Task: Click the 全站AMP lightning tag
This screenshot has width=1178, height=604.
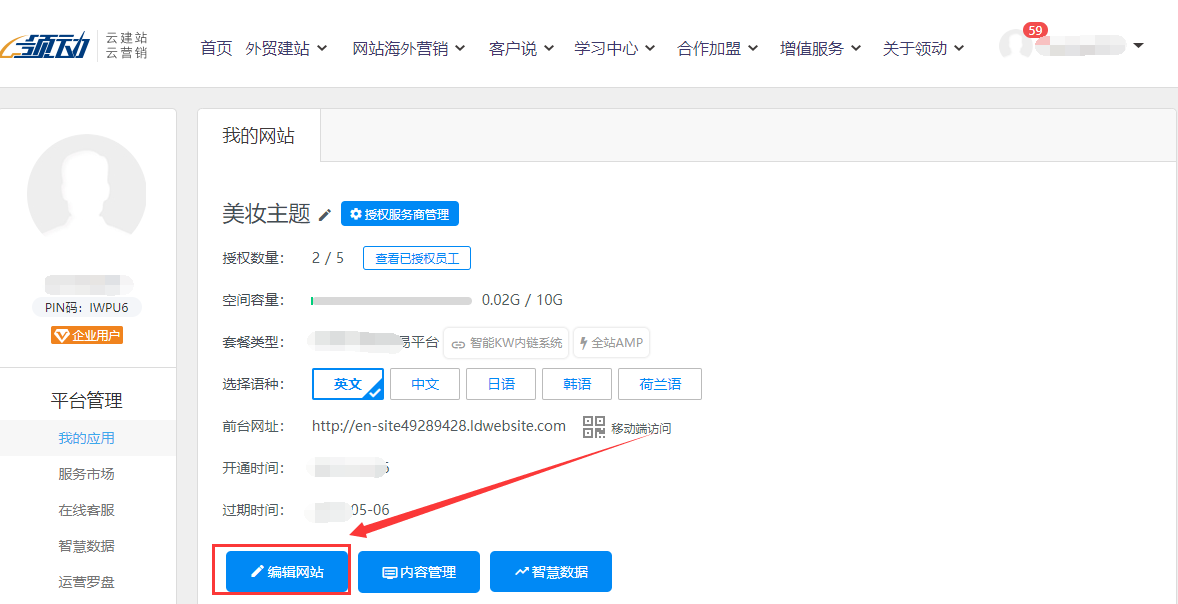Action: coord(611,343)
